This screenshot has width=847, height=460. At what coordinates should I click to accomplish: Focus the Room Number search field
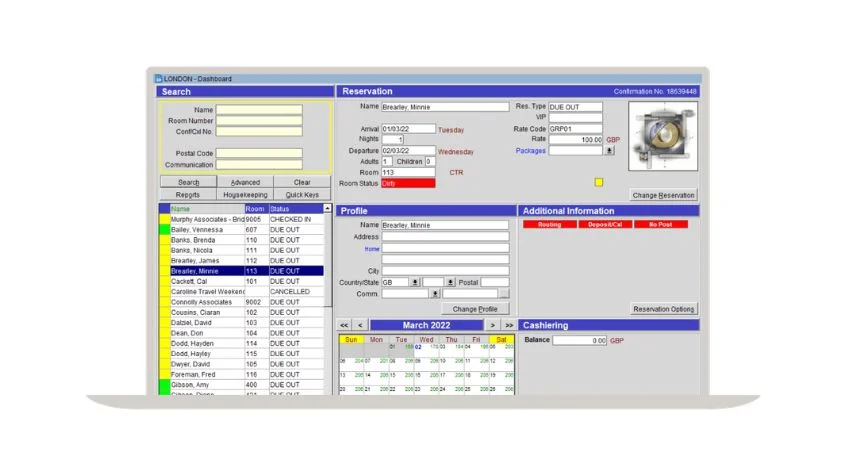[x=259, y=120]
